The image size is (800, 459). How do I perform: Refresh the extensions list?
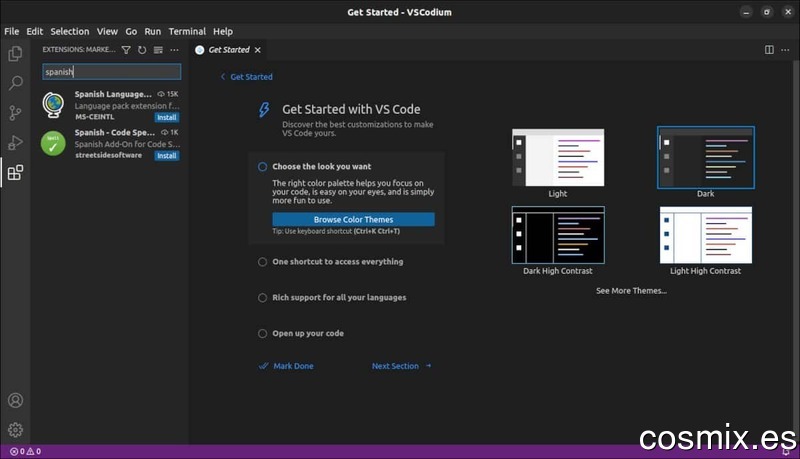pyautogui.click(x=142, y=50)
